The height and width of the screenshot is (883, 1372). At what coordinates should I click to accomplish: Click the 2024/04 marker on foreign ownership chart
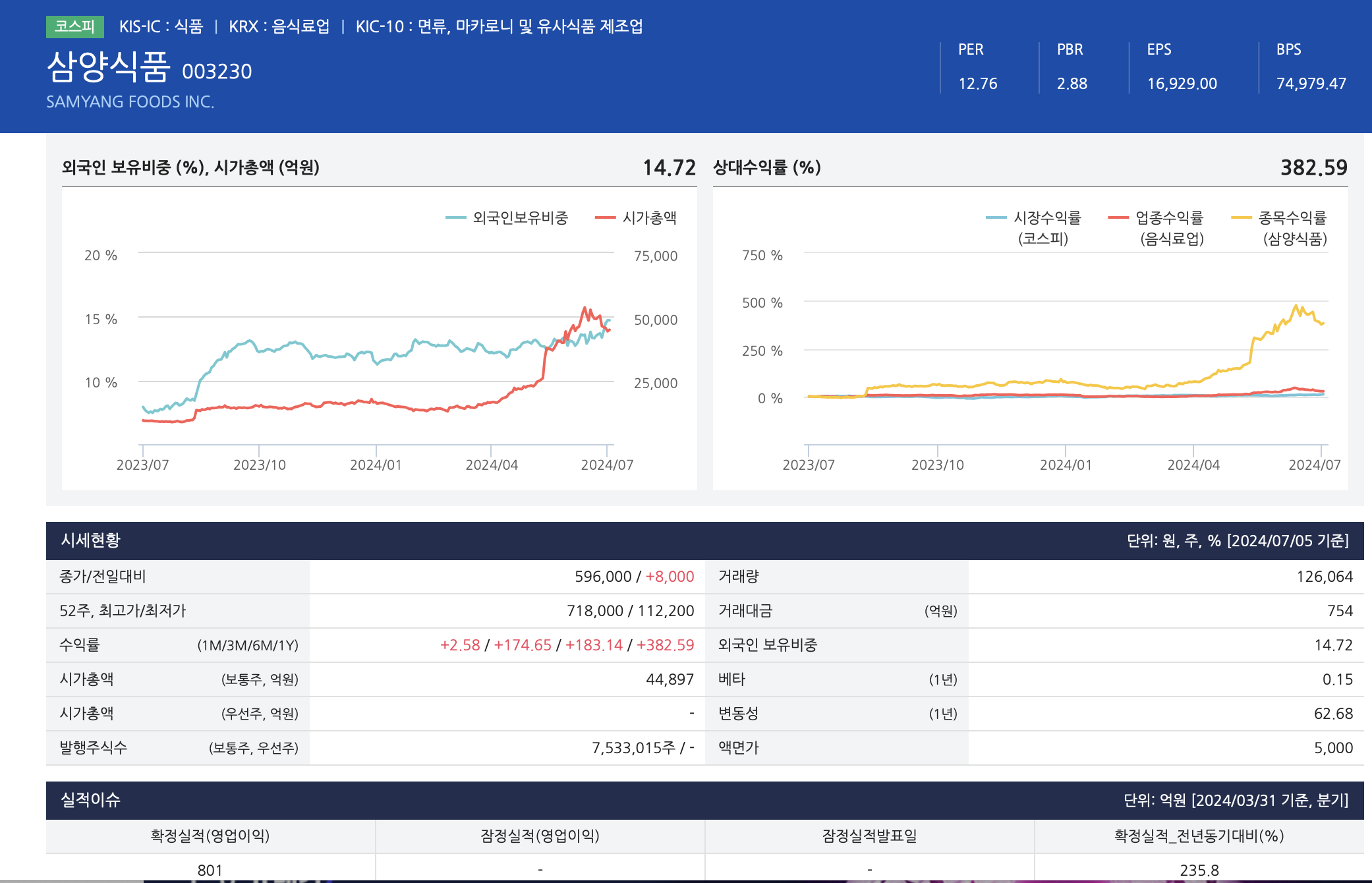click(x=492, y=465)
